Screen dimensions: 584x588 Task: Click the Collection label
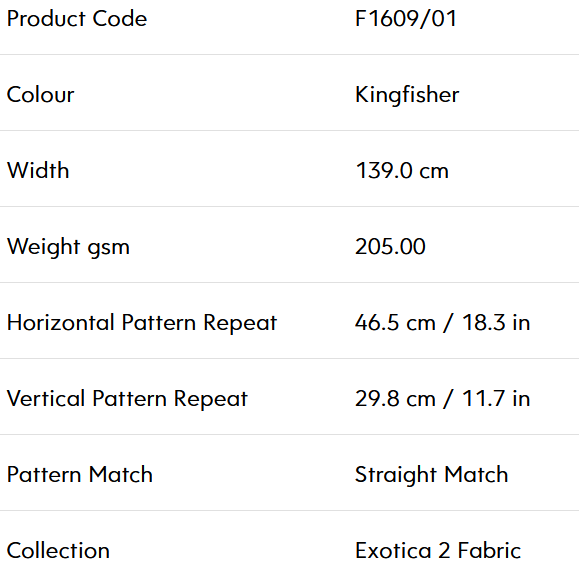[x=58, y=551]
